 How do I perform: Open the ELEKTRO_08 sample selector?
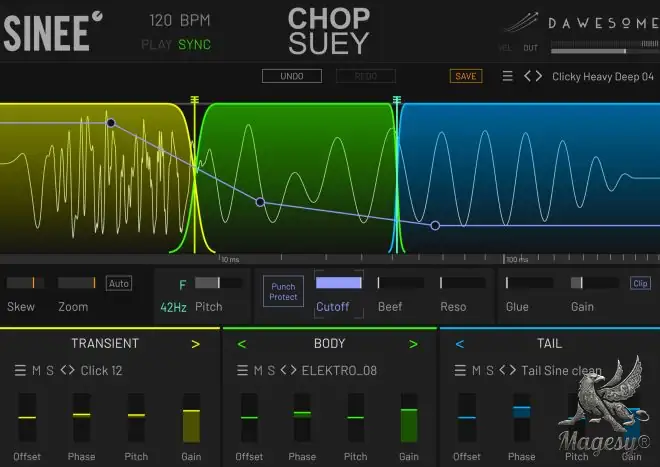point(339,371)
